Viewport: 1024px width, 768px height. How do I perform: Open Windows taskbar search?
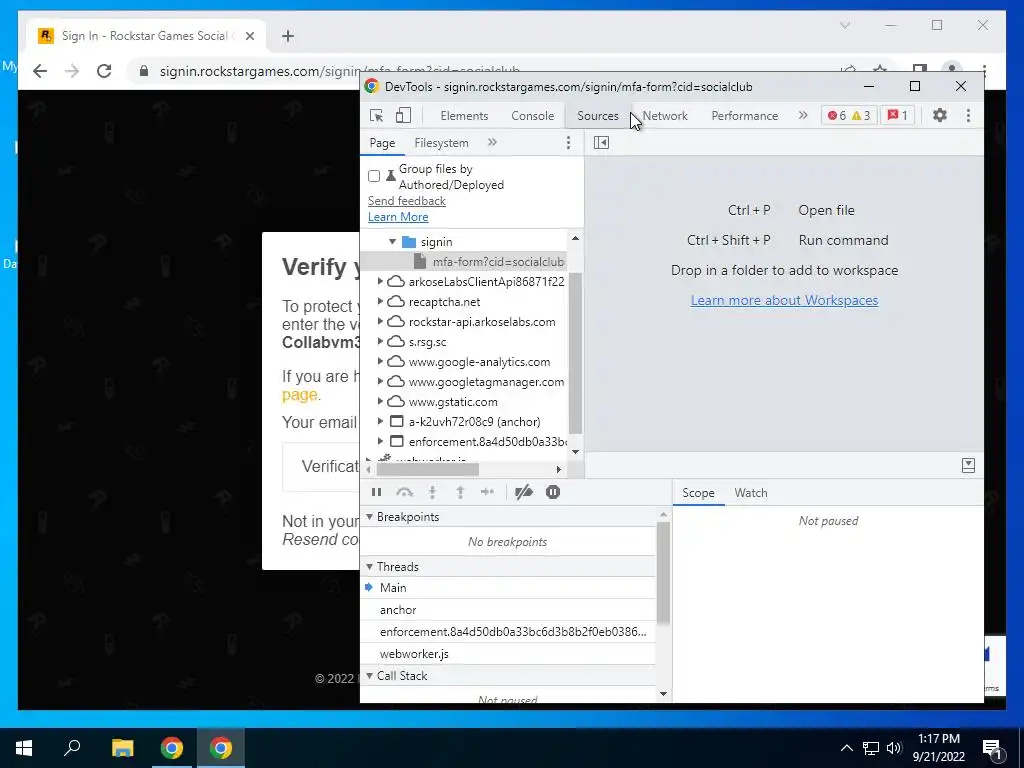72,748
